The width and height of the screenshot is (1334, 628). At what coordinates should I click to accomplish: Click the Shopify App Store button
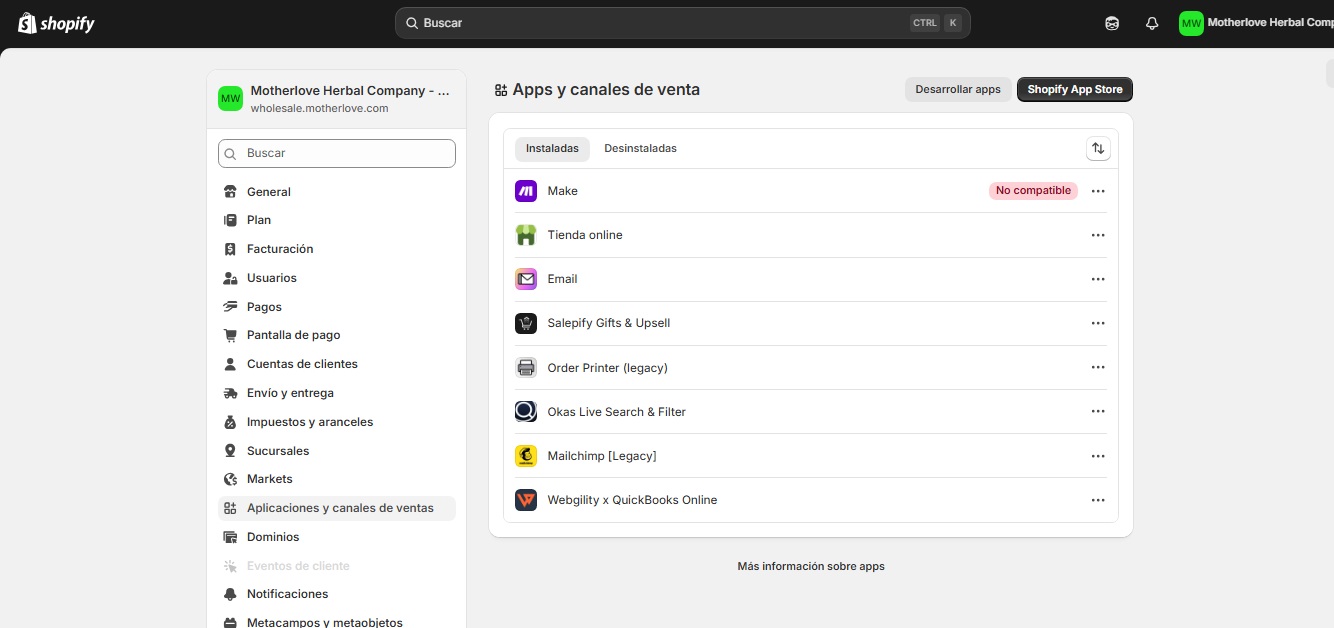(1075, 89)
